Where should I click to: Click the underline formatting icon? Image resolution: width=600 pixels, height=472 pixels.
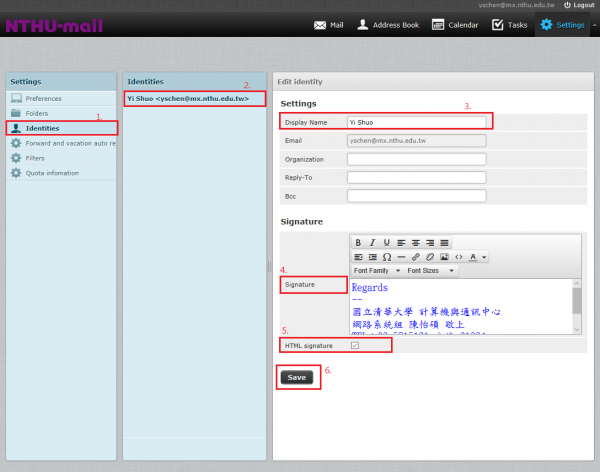[386, 243]
